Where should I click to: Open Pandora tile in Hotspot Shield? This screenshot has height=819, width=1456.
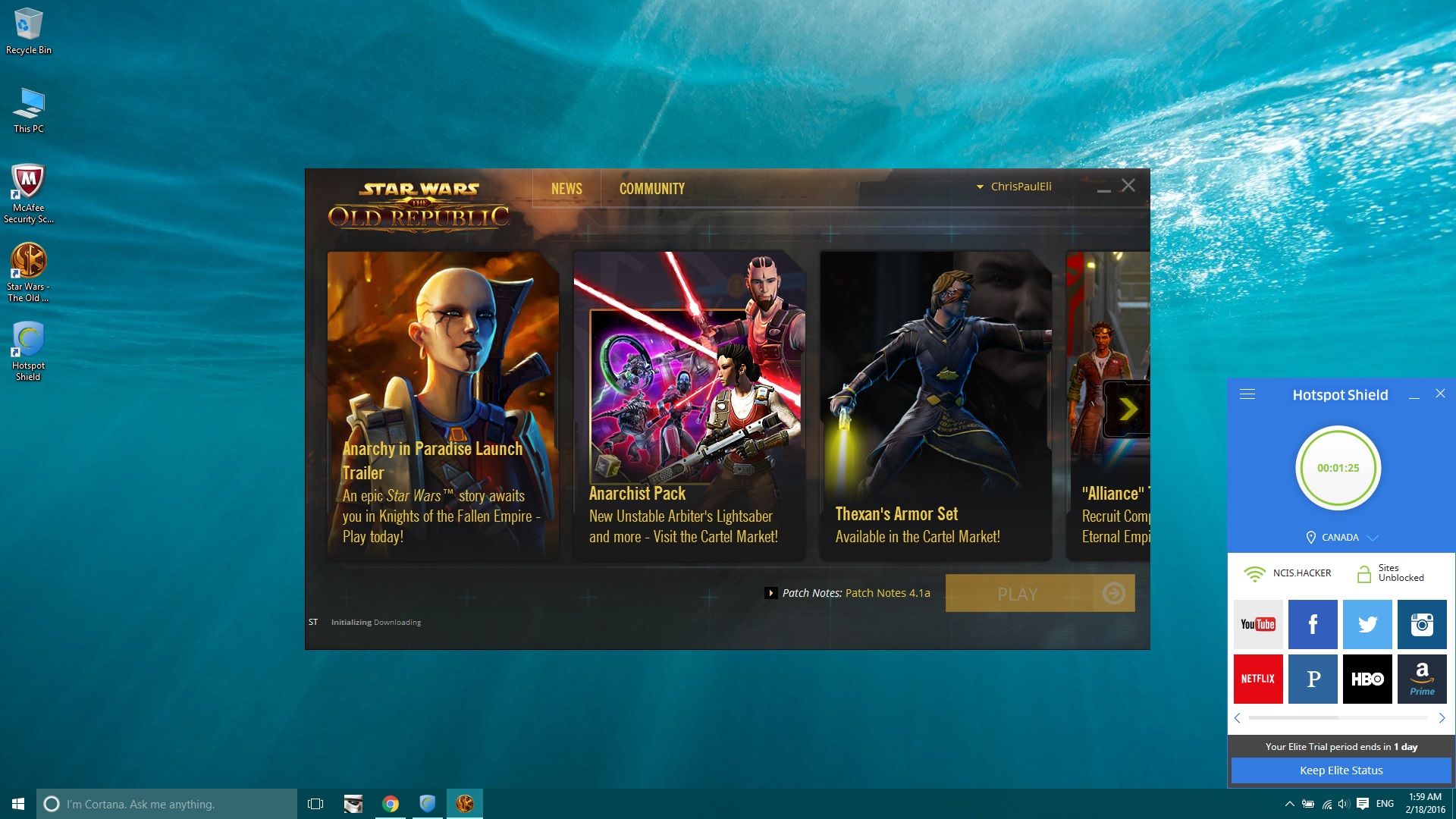pyautogui.click(x=1313, y=679)
